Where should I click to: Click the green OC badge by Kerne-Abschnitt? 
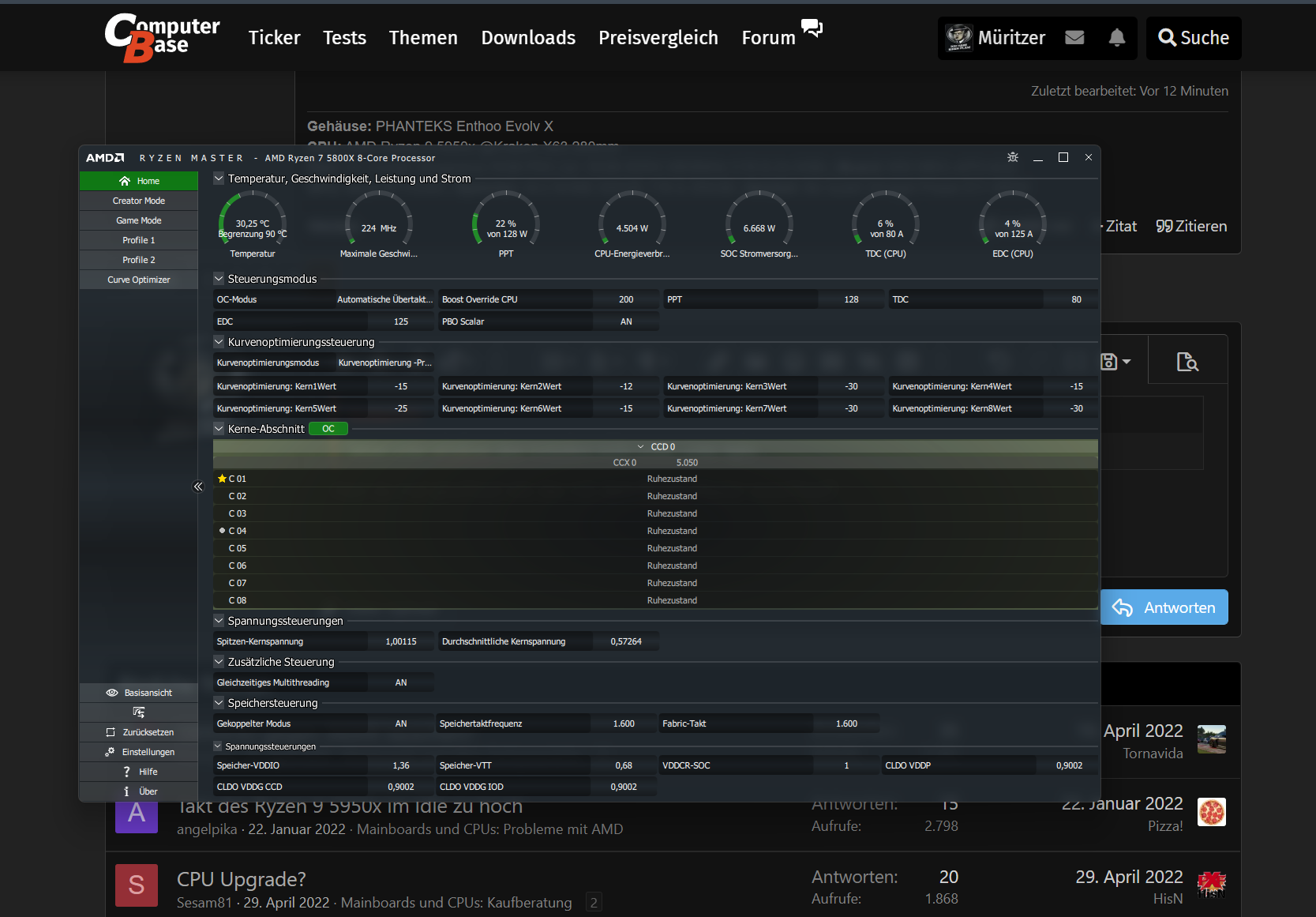point(328,429)
